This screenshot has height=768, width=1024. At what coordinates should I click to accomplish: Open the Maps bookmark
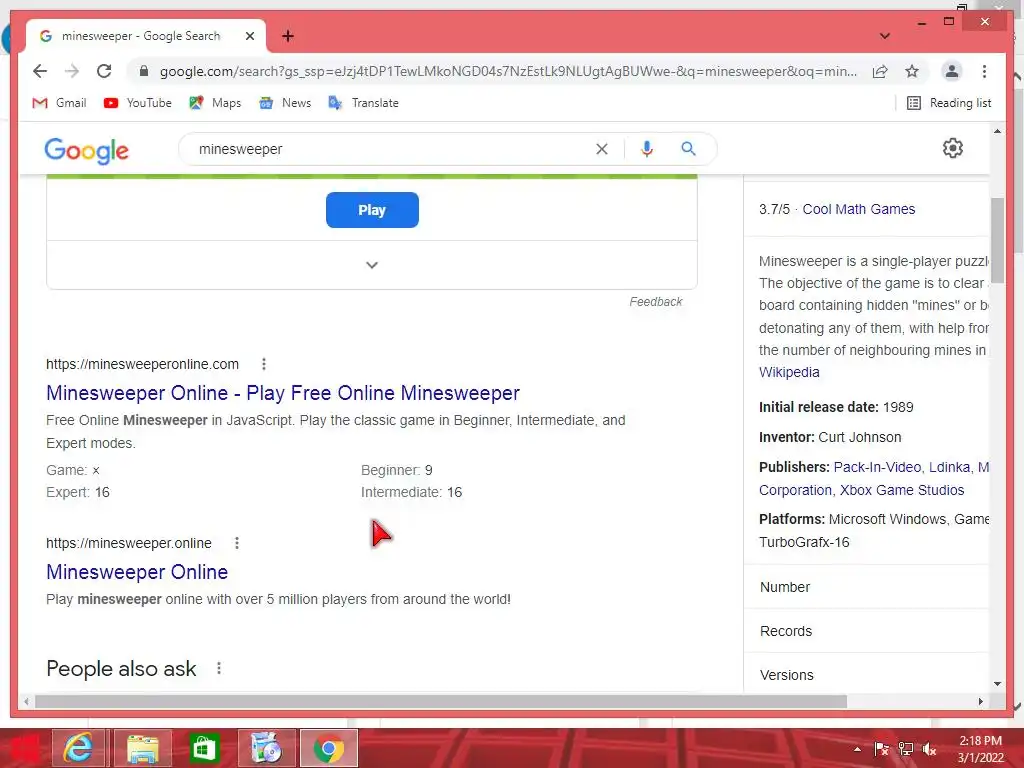(215, 103)
